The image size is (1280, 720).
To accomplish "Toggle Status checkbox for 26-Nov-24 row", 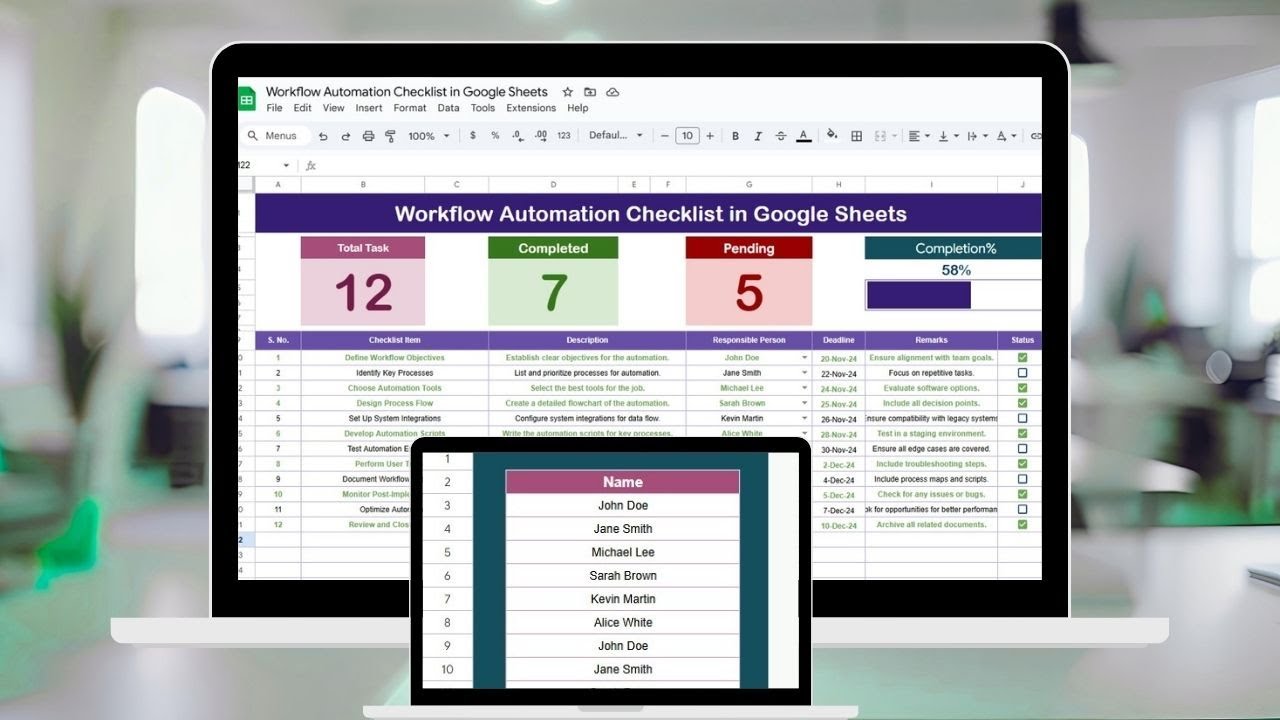I will 1022,418.
